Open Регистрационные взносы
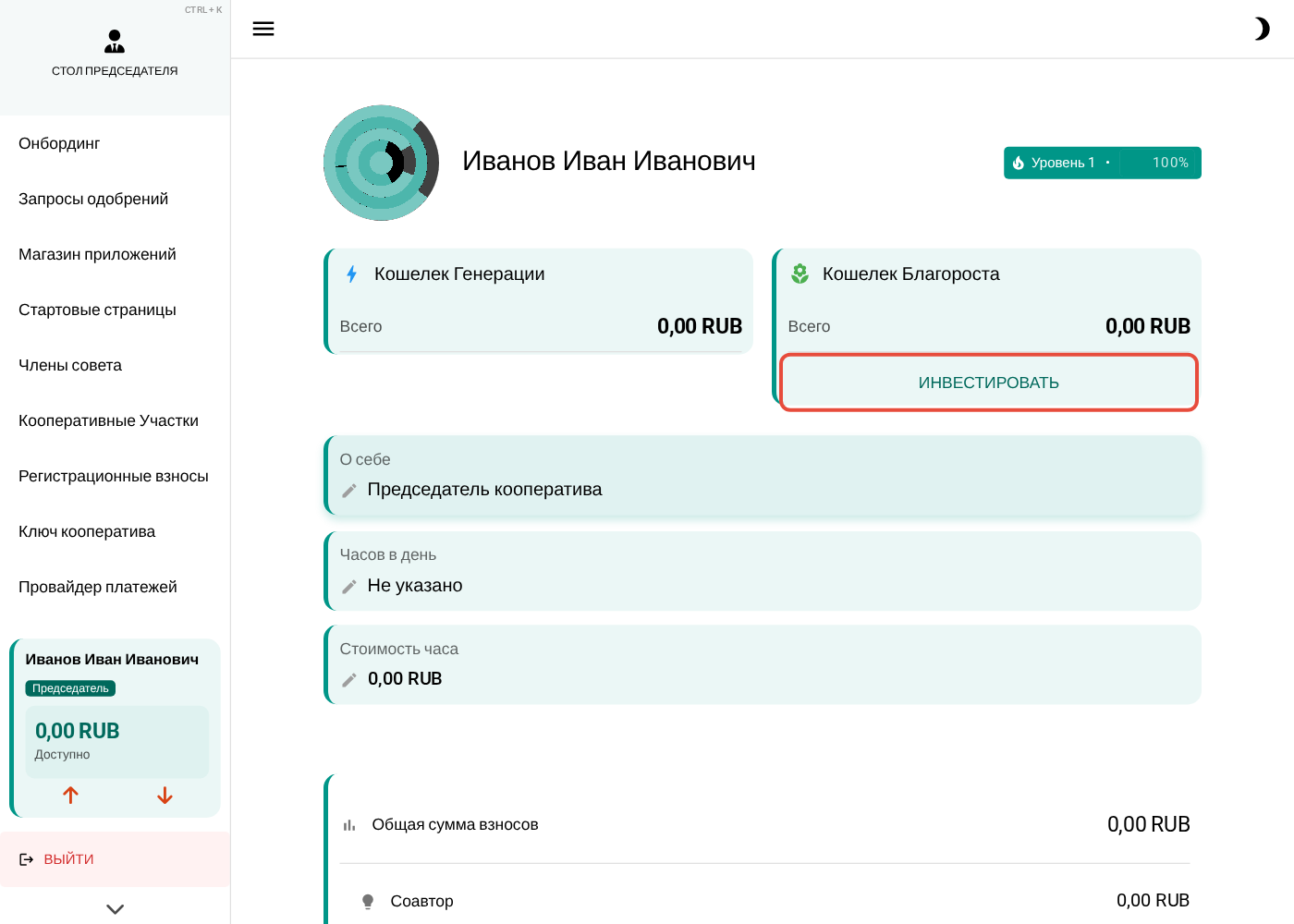1294x924 pixels. [115, 476]
